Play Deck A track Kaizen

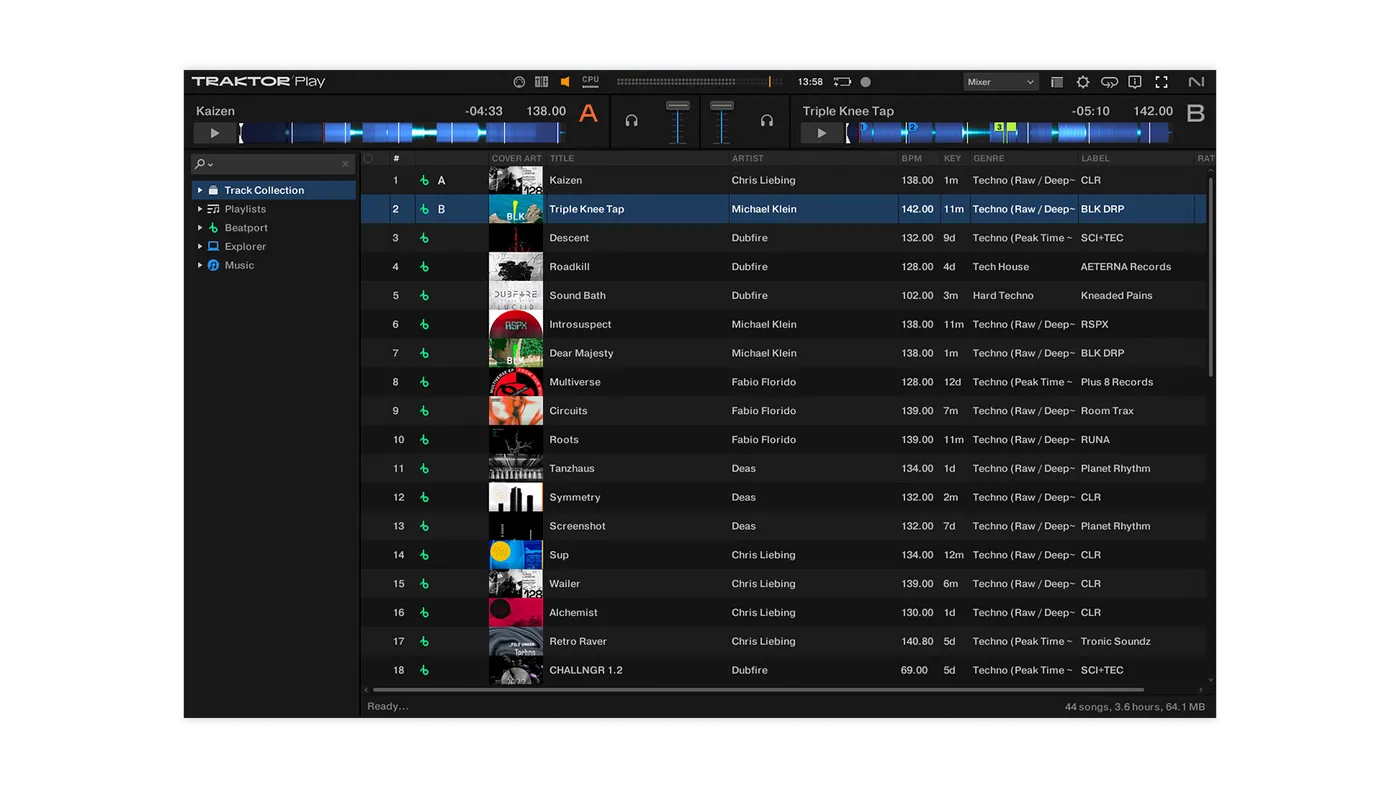tap(214, 133)
